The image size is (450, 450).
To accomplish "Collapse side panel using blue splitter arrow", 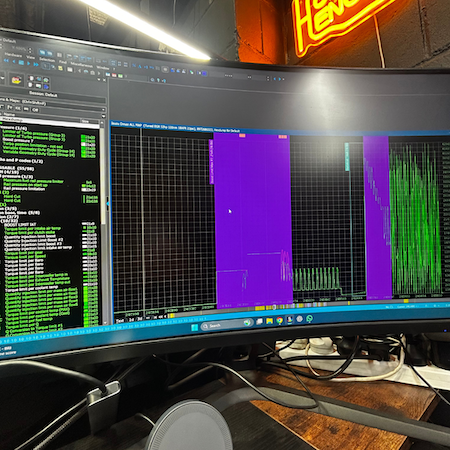I will [x=107, y=203].
